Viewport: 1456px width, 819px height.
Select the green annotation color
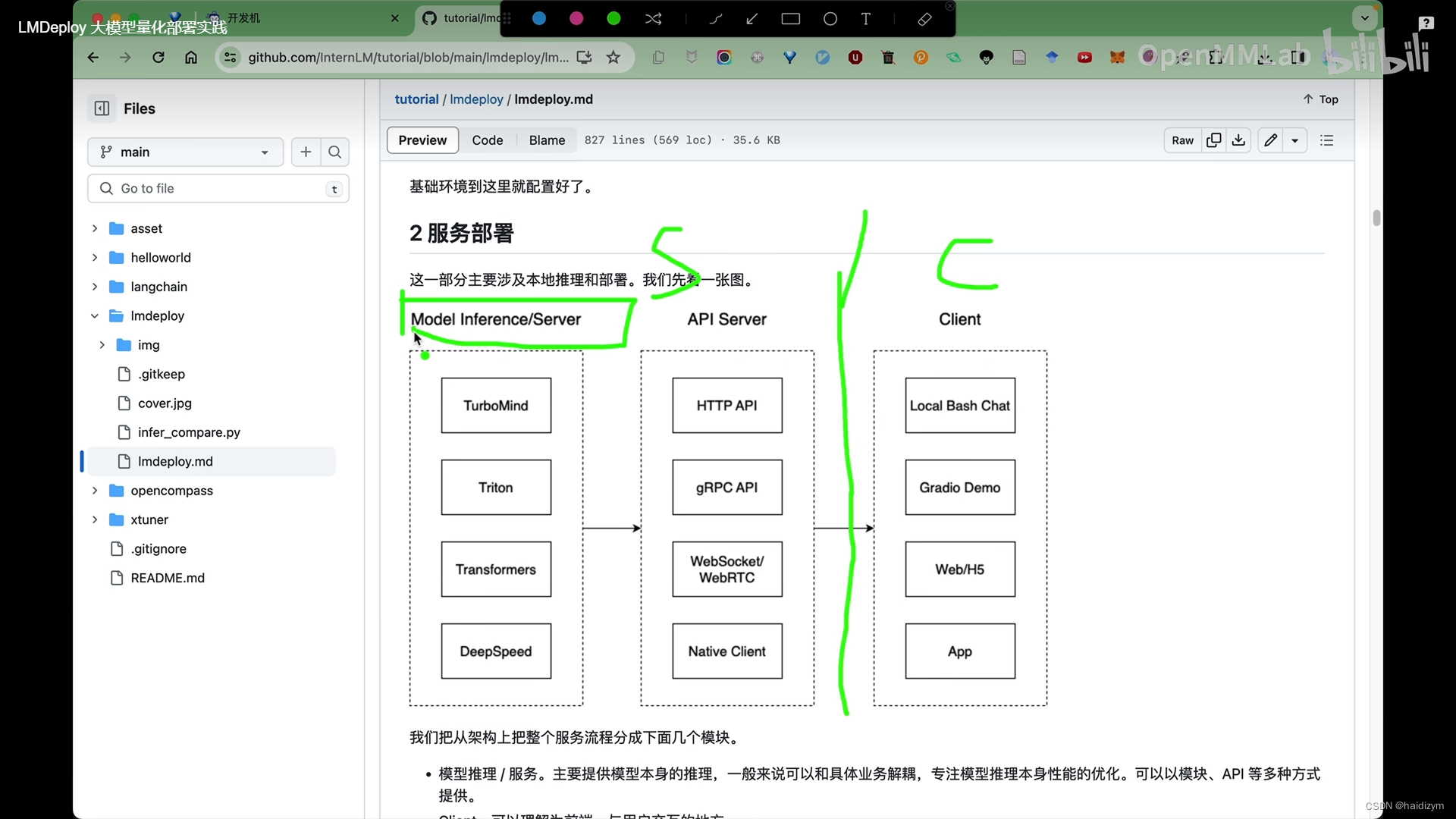coord(613,18)
